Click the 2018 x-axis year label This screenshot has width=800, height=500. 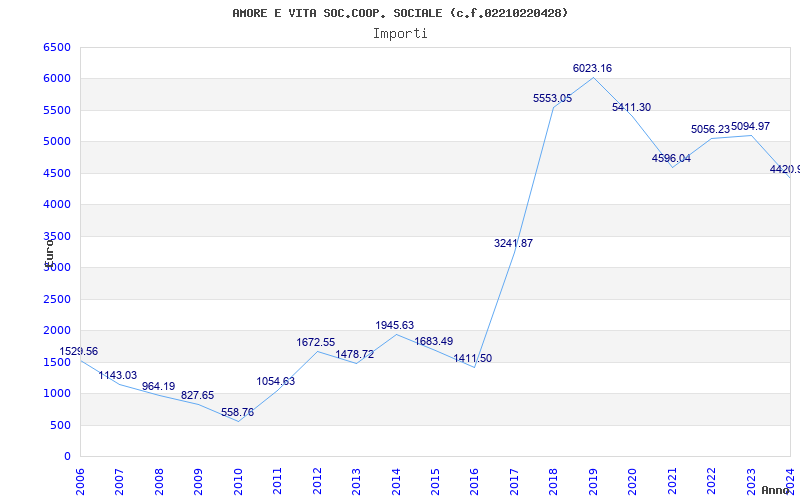(554, 481)
